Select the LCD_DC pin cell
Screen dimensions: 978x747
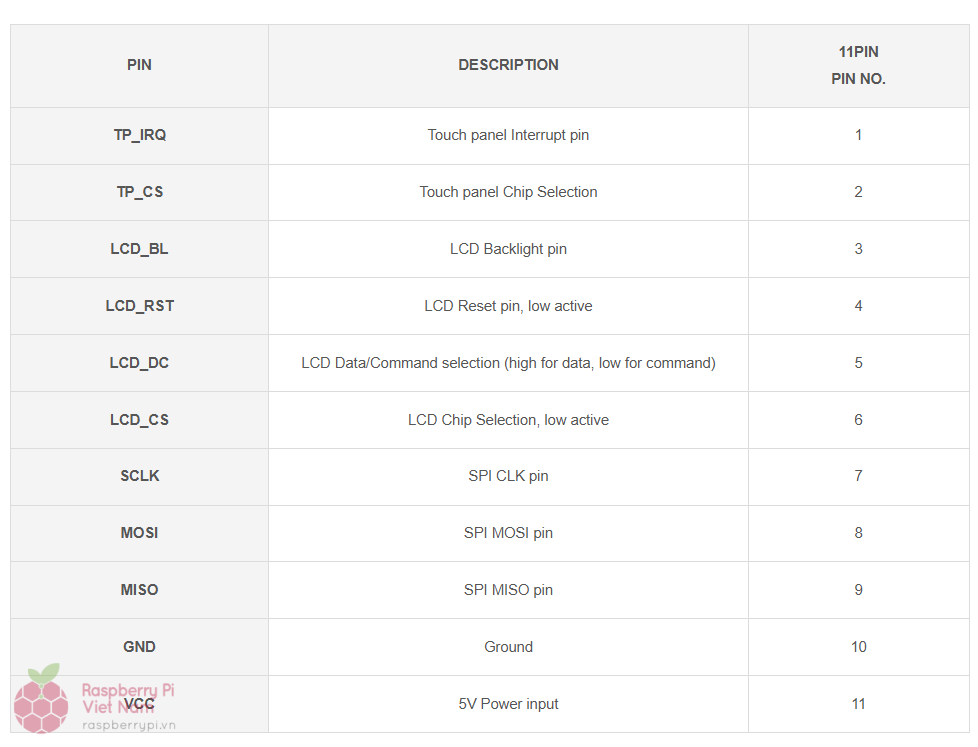click(140, 363)
